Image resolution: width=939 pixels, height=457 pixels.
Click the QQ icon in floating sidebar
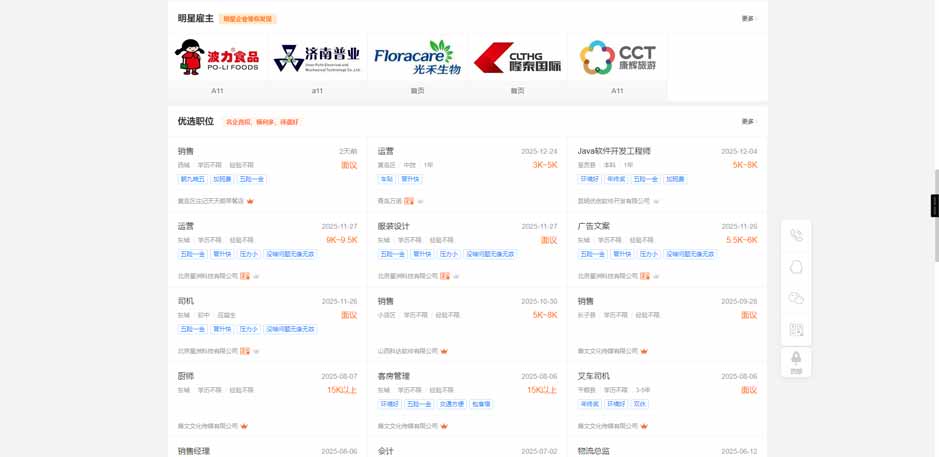click(x=796, y=267)
